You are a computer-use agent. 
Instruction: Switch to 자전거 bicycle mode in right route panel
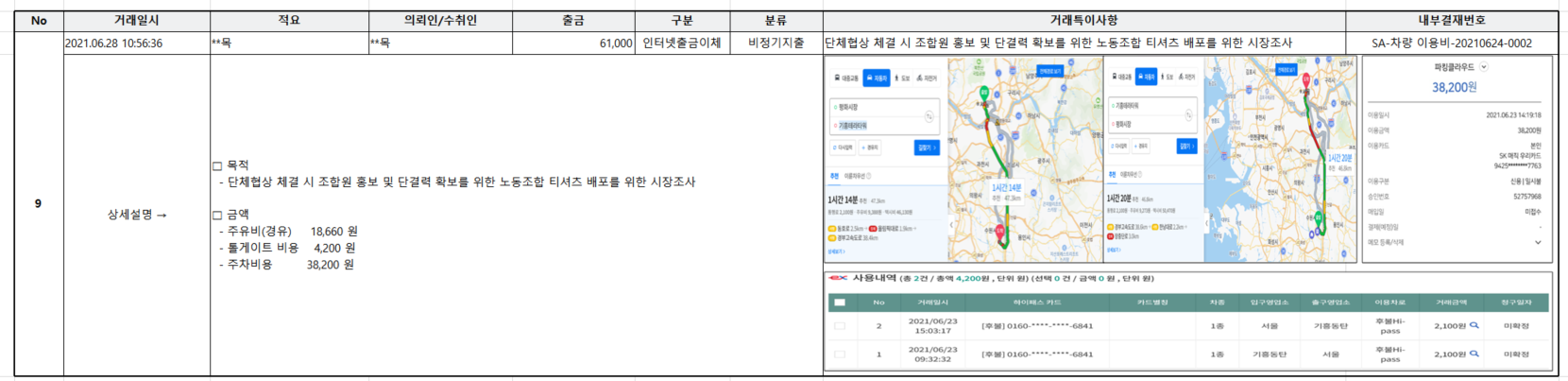click(x=1189, y=77)
